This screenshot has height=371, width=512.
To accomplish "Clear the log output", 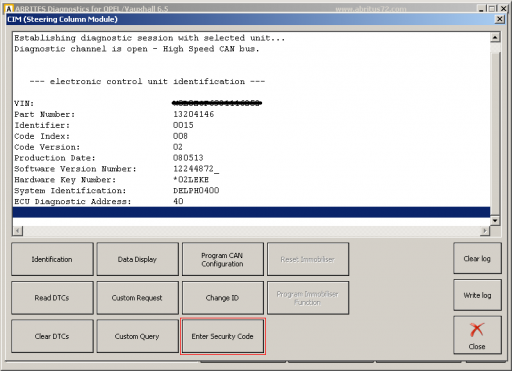I will (x=477, y=258).
